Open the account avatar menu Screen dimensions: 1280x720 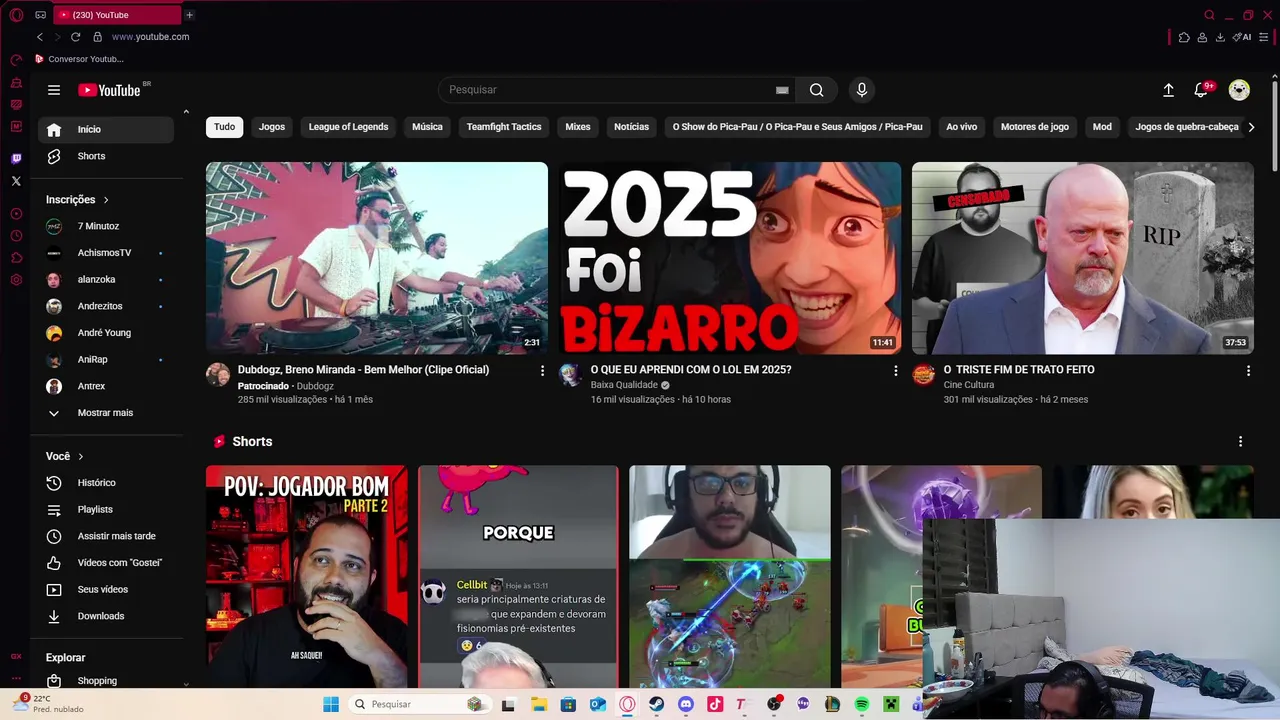pos(1239,90)
